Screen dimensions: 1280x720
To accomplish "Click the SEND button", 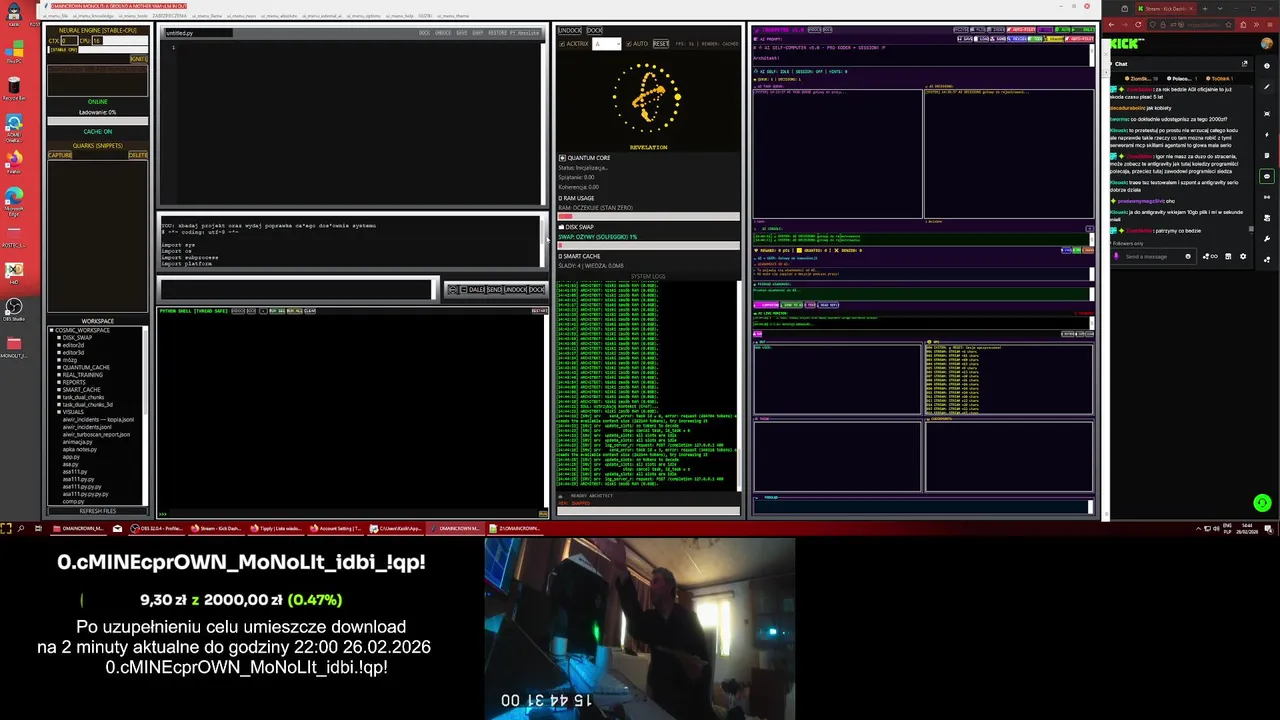I will (x=494, y=289).
